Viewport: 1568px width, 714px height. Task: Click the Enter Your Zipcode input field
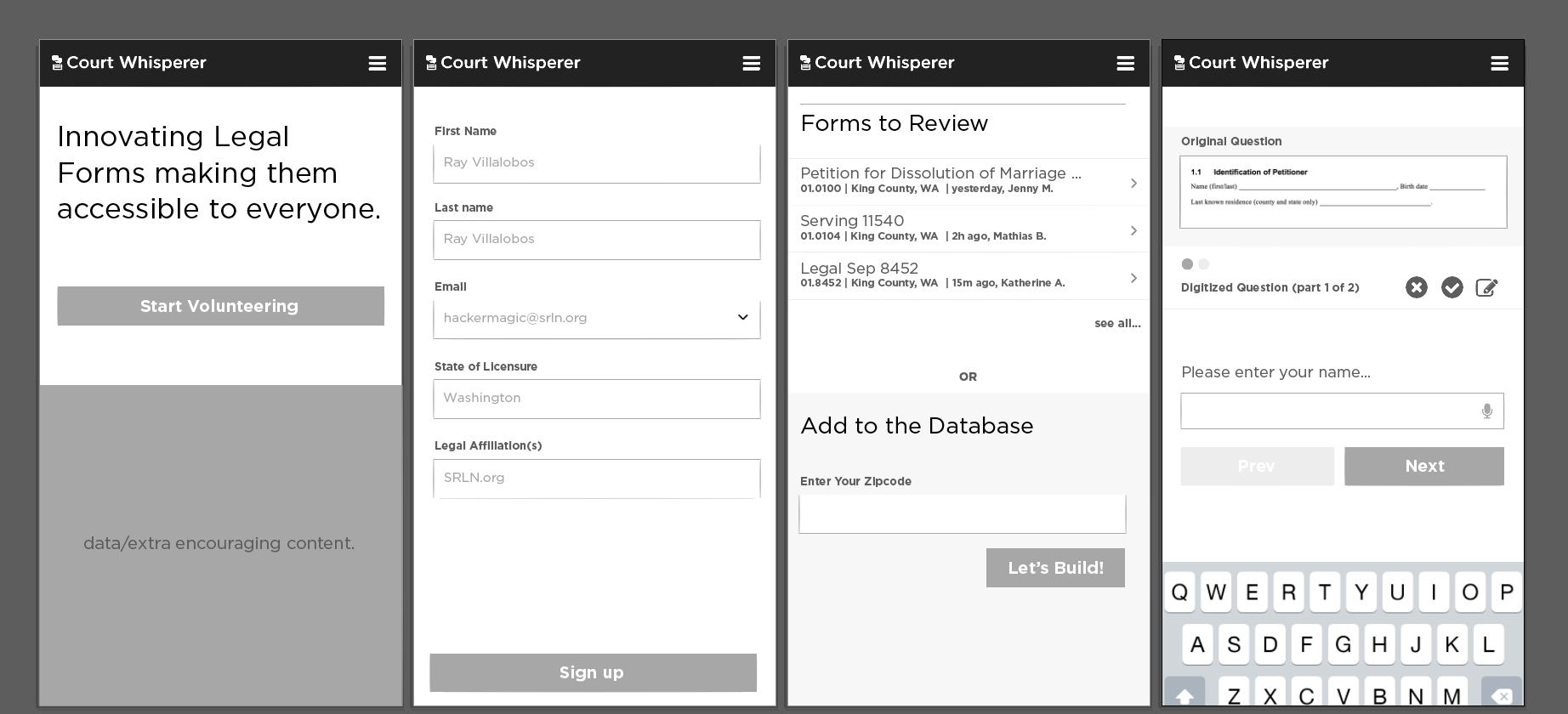tap(962, 514)
